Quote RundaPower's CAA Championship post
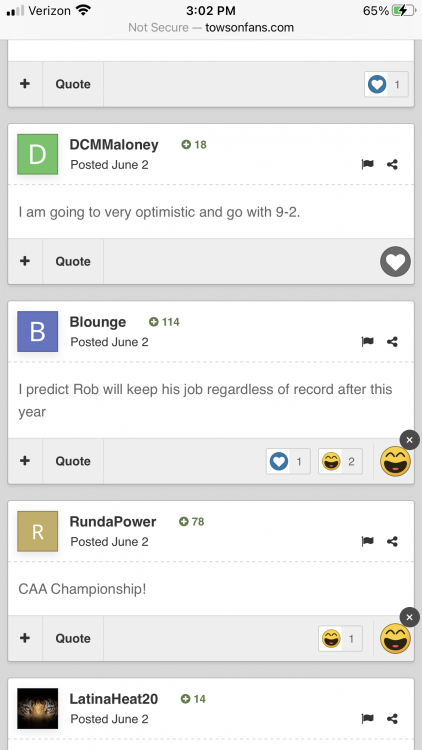The image size is (422, 750). click(73, 638)
